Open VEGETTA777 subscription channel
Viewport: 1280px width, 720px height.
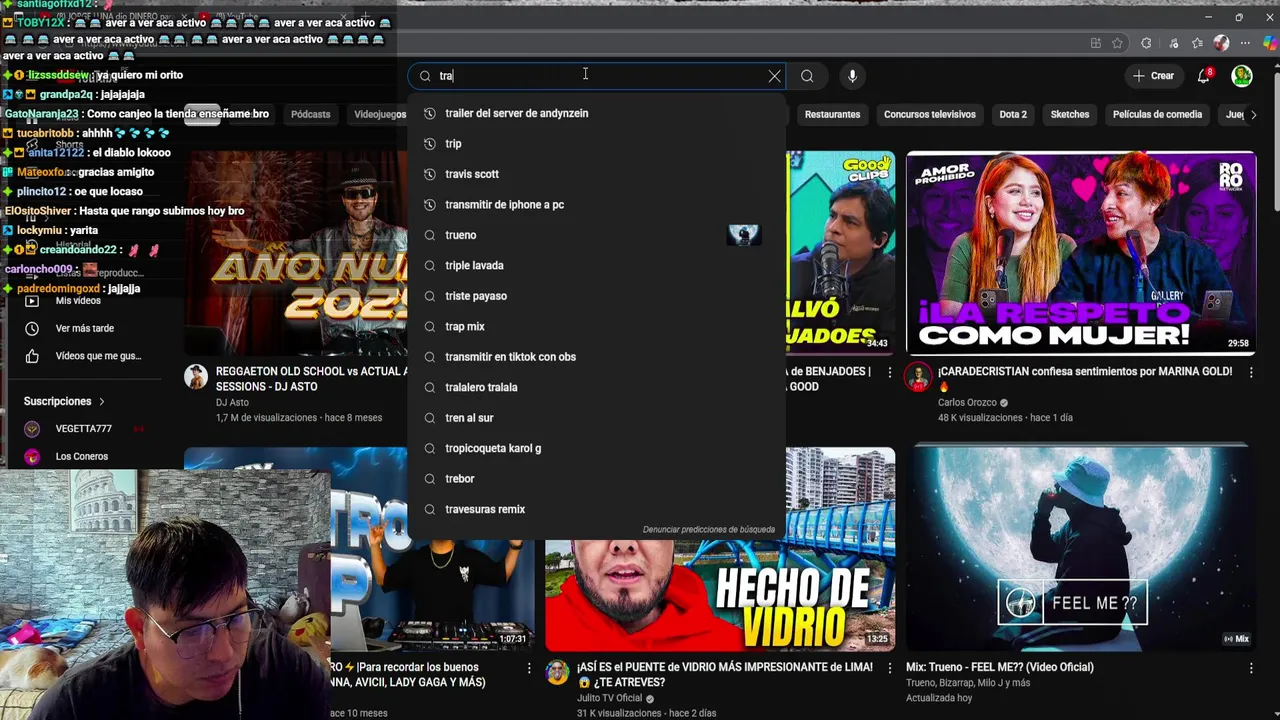[x=84, y=429]
